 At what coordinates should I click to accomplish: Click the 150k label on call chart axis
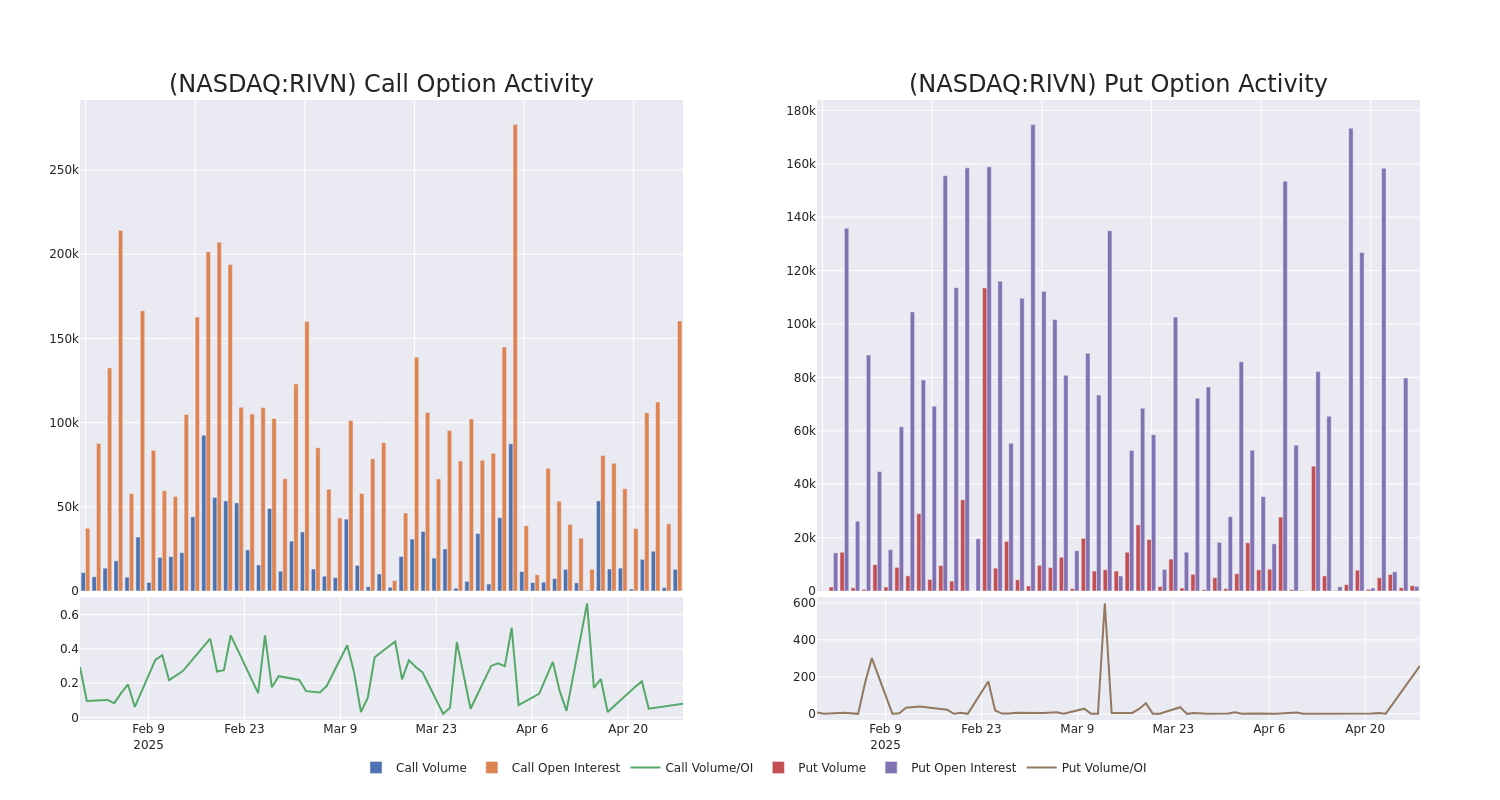point(64,338)
